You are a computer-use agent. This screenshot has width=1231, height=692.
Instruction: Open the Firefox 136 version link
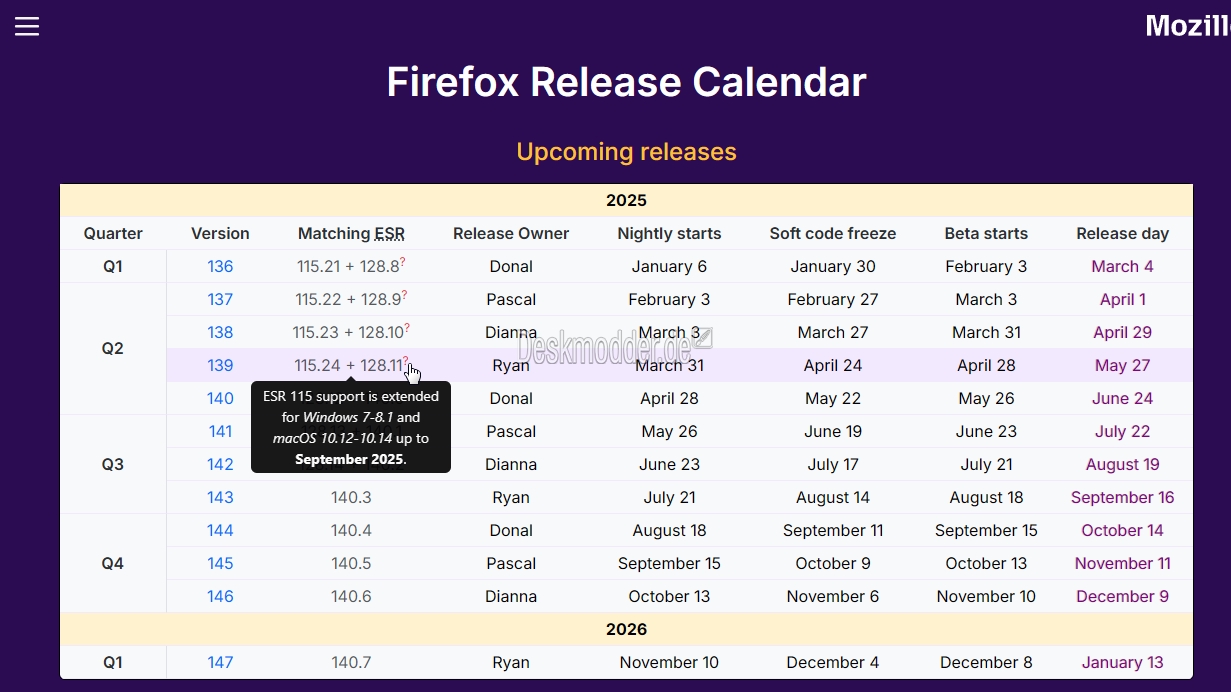point(220,266)
